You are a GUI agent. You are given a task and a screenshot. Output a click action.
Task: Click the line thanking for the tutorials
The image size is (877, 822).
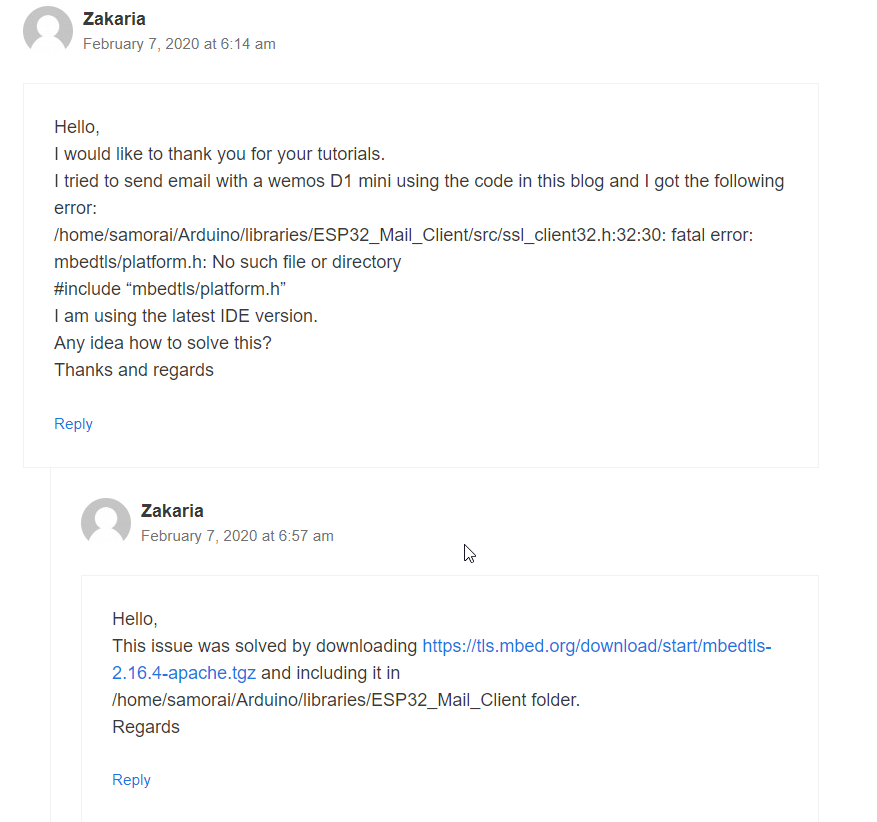(219, 154)
